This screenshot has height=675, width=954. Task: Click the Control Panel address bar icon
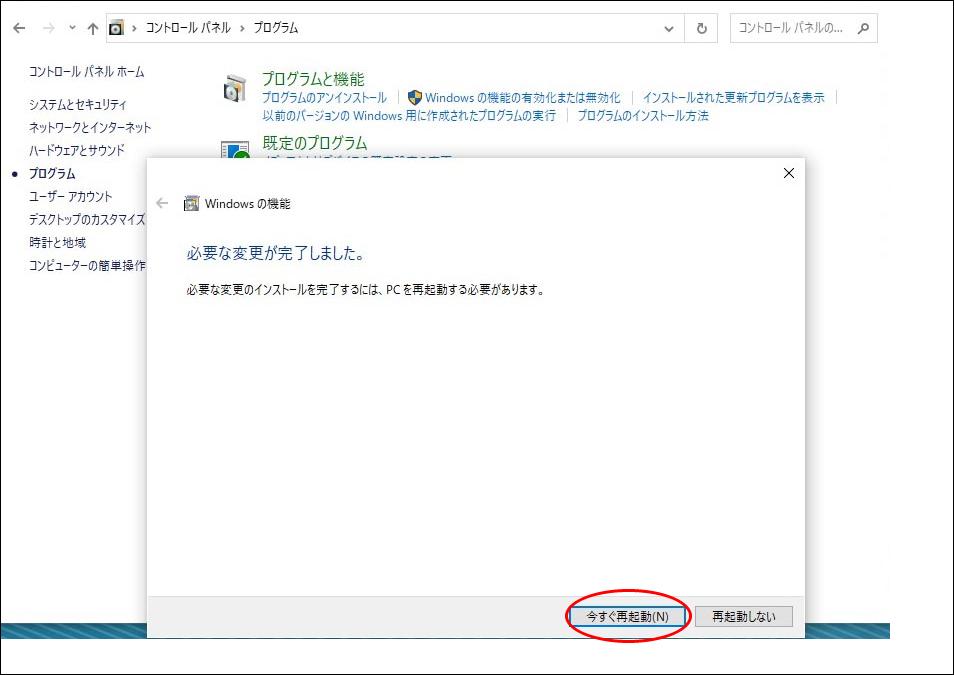(116, 28)
